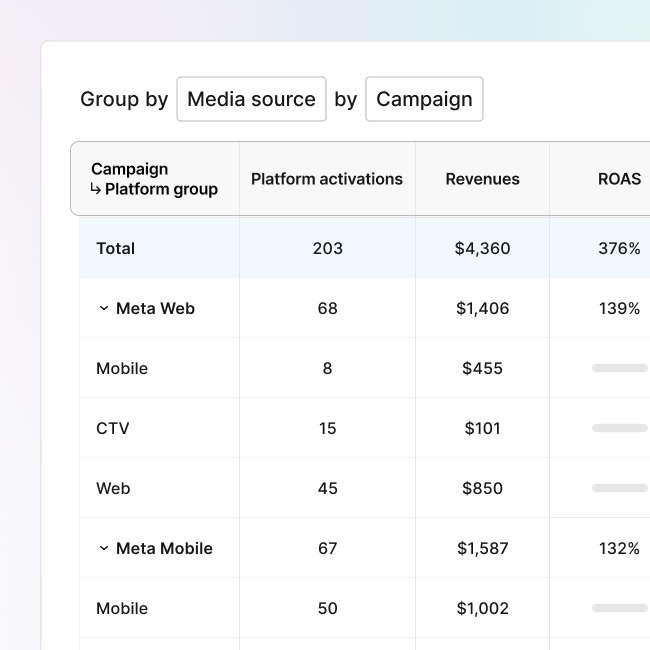This screenshot has width=650, height=650.
Task: Sort by Platform activations column header
Action: click(327, 179)
